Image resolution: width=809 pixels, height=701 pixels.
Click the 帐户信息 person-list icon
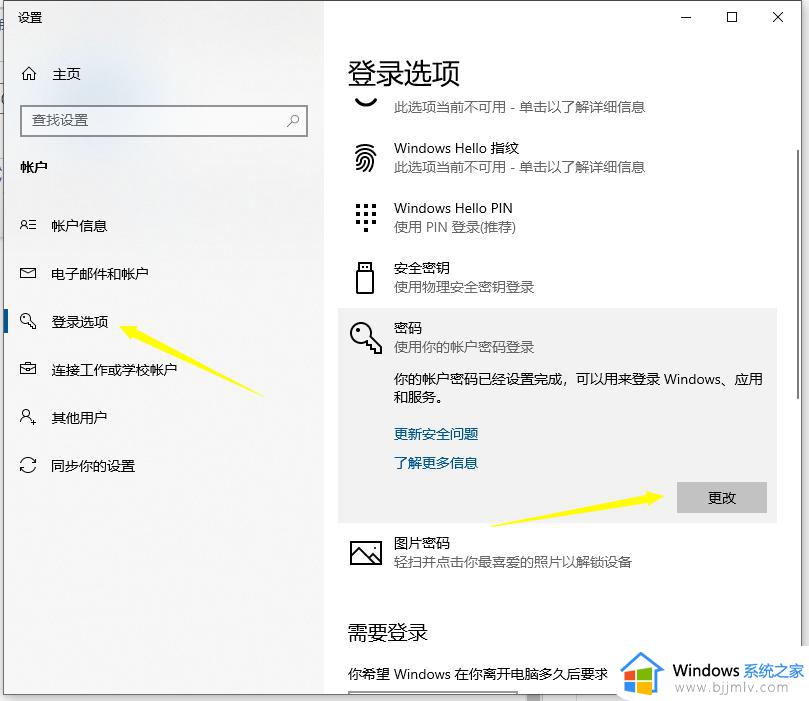28,225
